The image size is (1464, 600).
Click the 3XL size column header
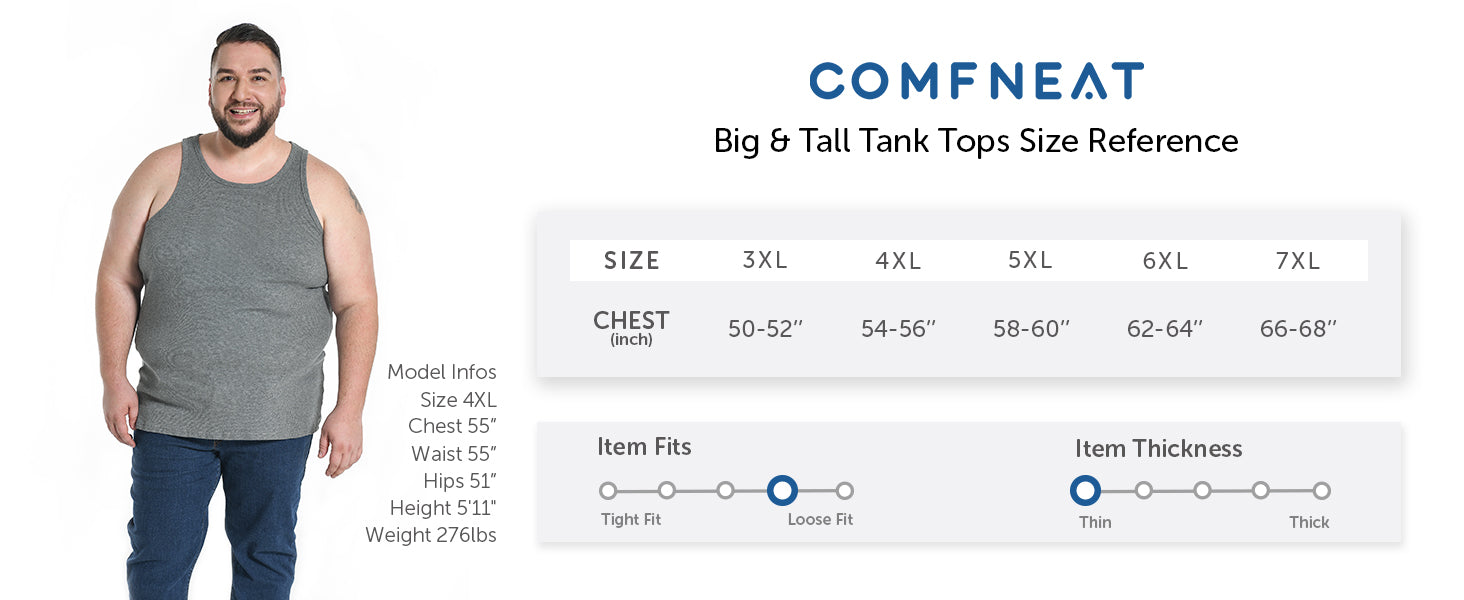click(765, 261)
